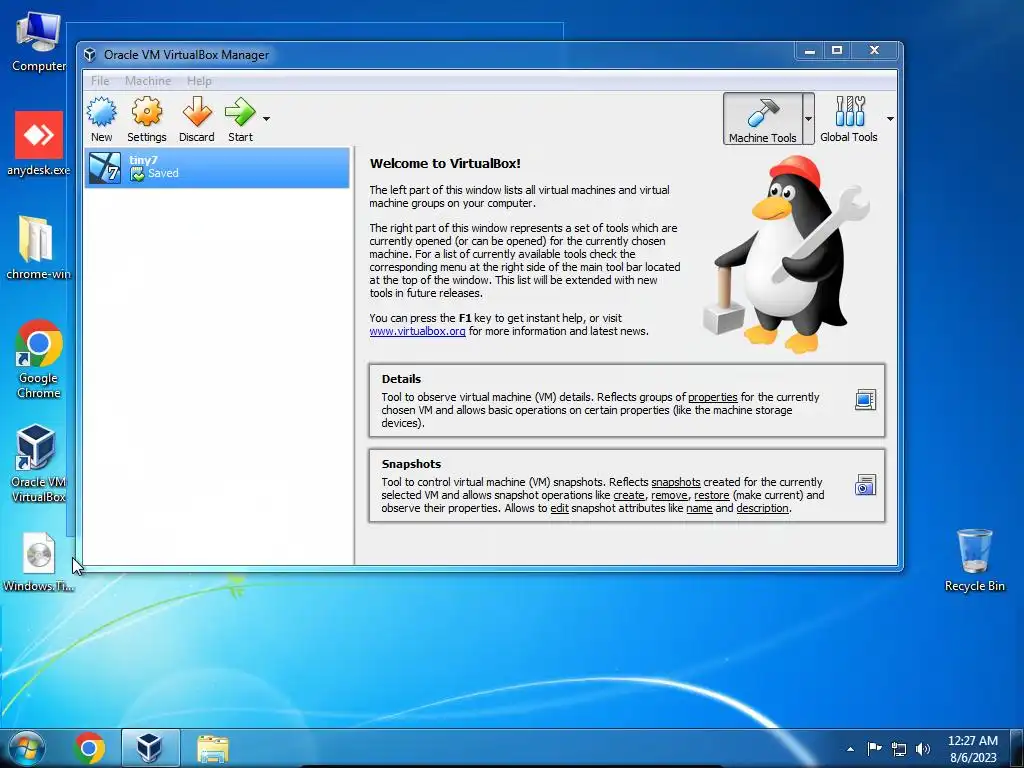Viewport: 1024px width, 768px height.
Task: Click the create link
Action: point(629,495)
